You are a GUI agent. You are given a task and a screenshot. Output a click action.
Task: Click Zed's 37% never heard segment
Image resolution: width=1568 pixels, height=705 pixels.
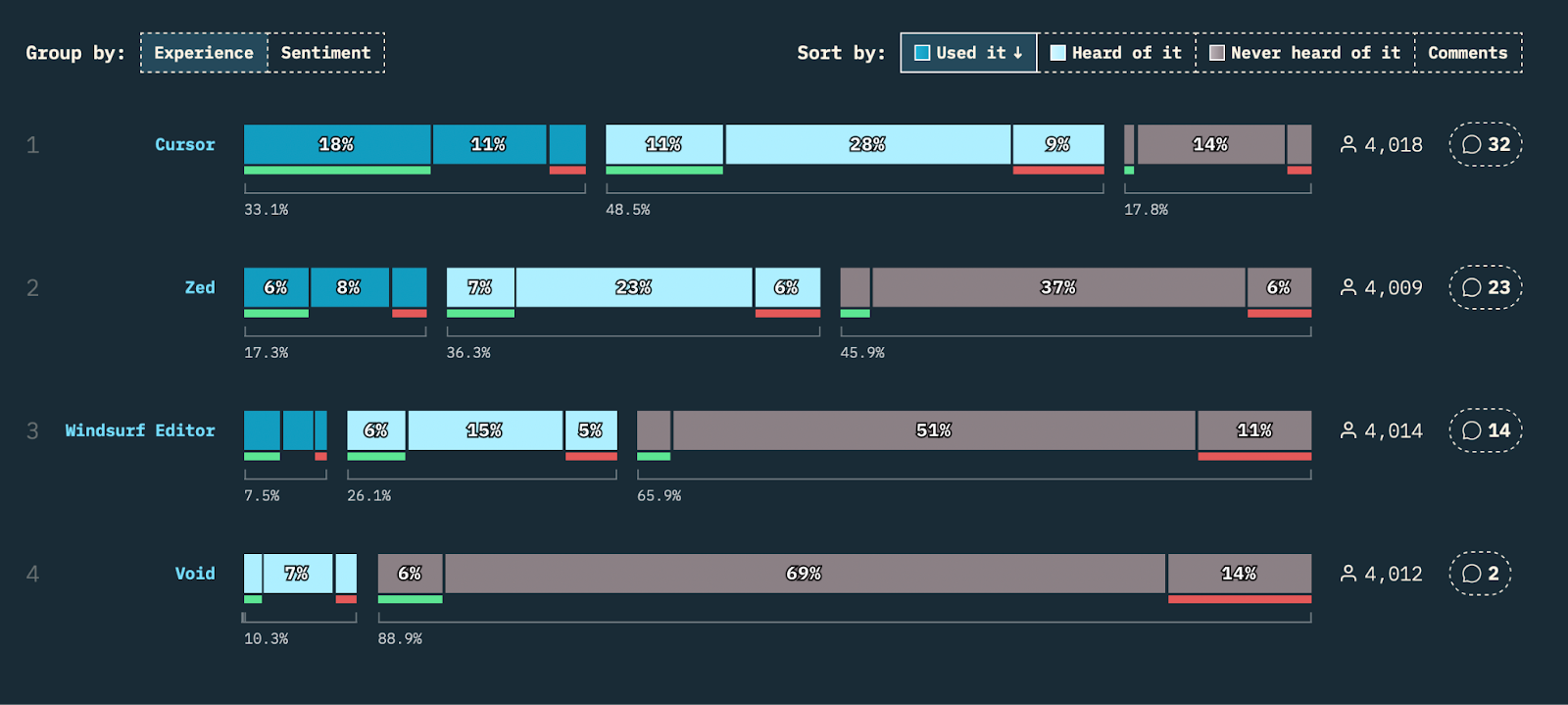point(1058,287)
